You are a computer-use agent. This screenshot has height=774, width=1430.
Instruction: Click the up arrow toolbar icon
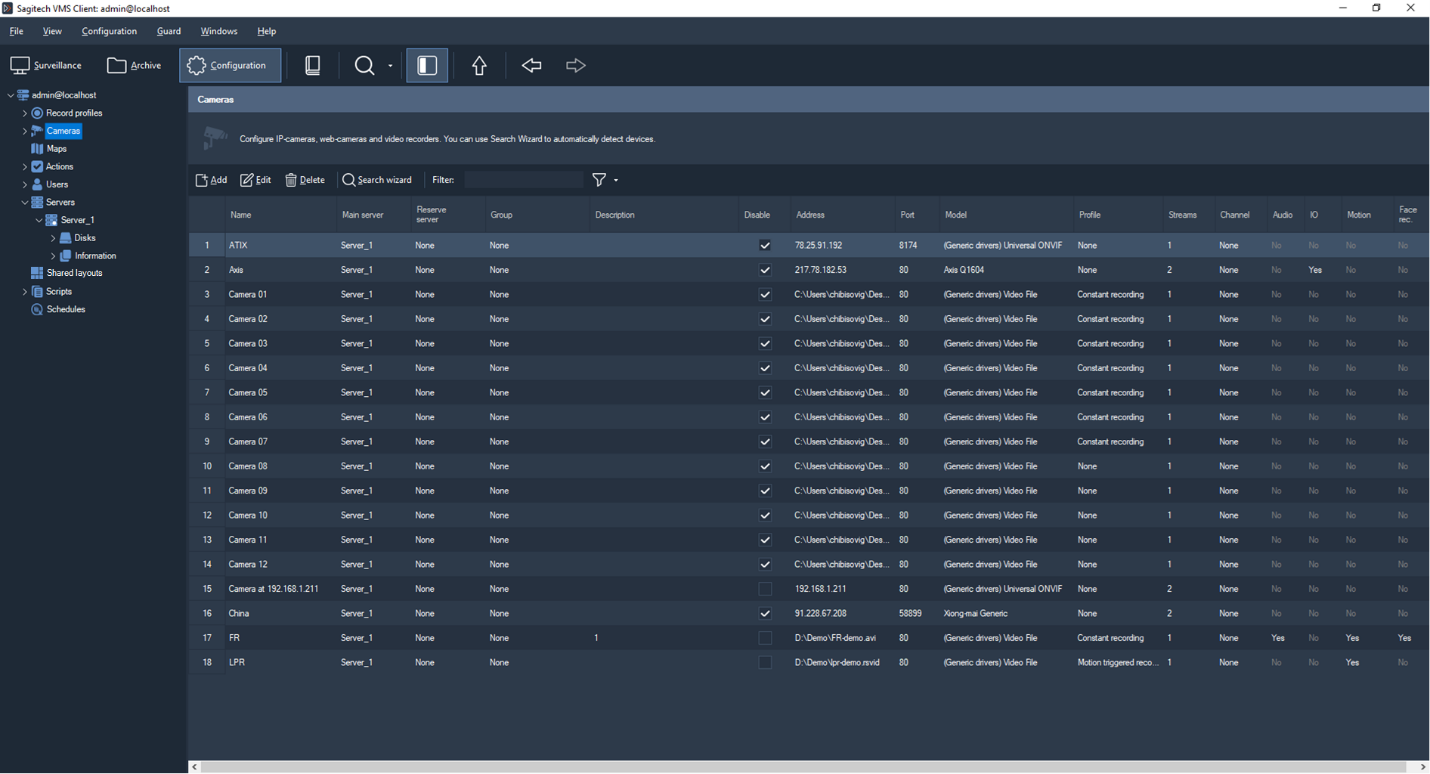(479, 65)
